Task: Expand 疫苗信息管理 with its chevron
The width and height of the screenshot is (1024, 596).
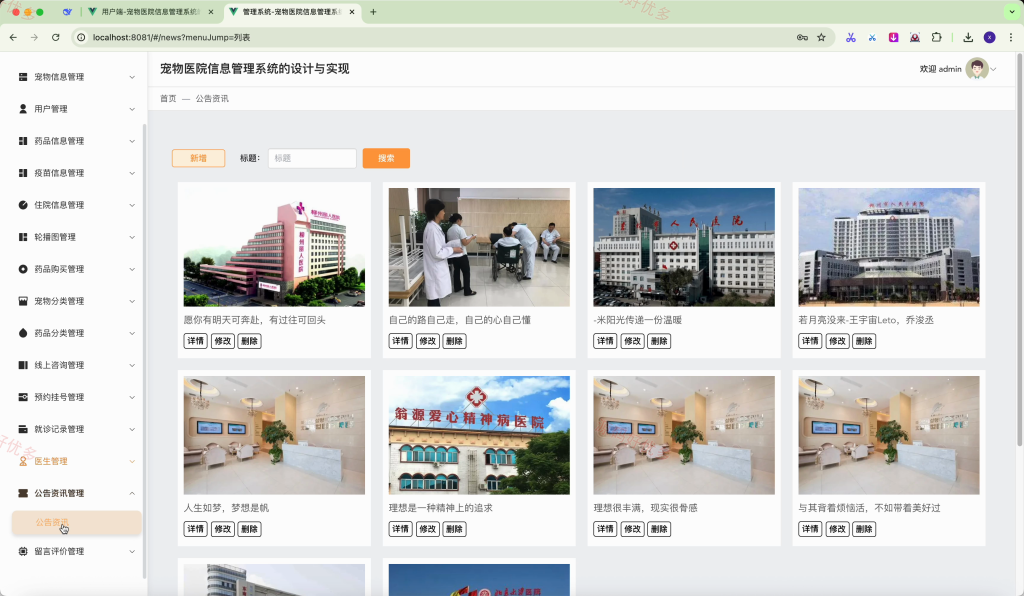Action: (132, 173)
